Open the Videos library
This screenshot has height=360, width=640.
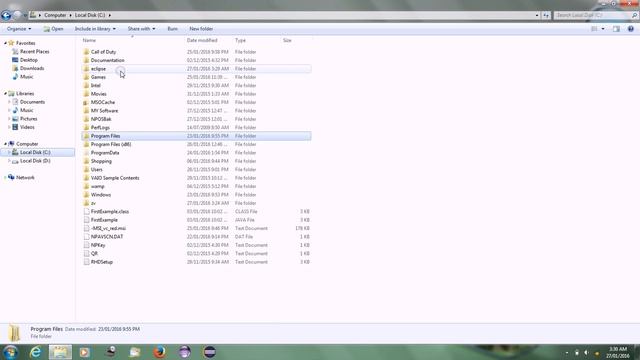pyautogui.click(x=27, y=127)
